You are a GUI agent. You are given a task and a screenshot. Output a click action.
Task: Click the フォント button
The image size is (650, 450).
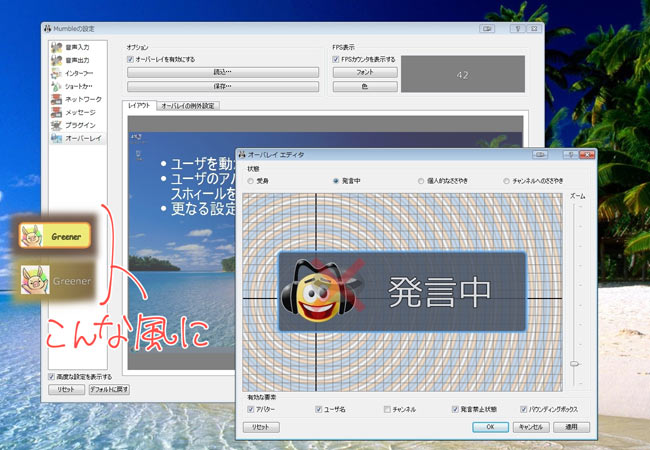point(364,73)
